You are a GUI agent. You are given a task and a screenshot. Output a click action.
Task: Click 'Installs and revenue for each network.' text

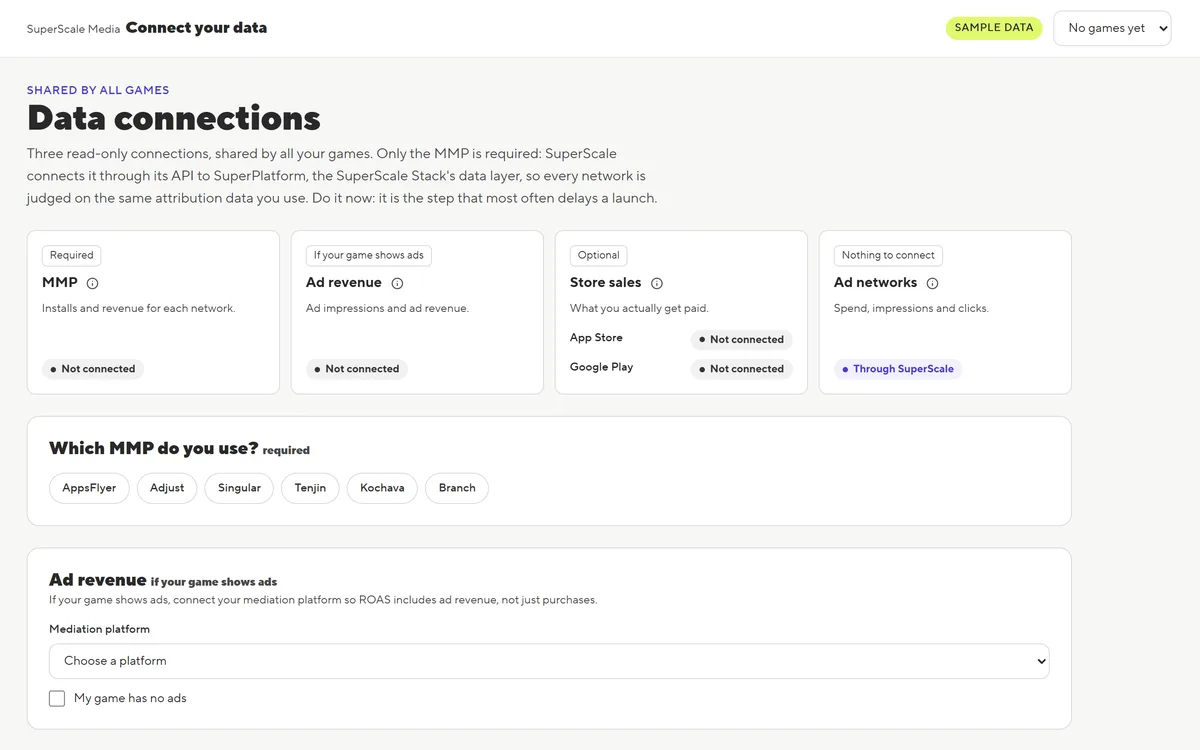[139, 308]
